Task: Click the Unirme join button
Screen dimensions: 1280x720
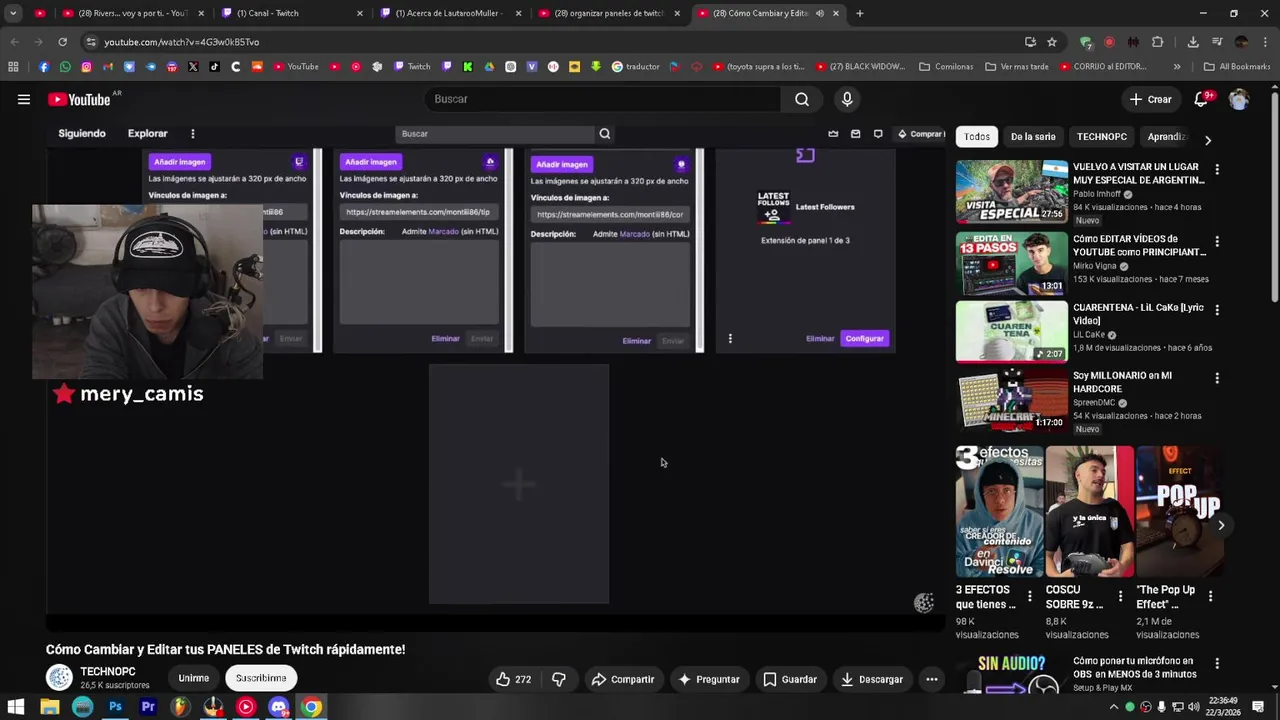Action: point(194,678)
